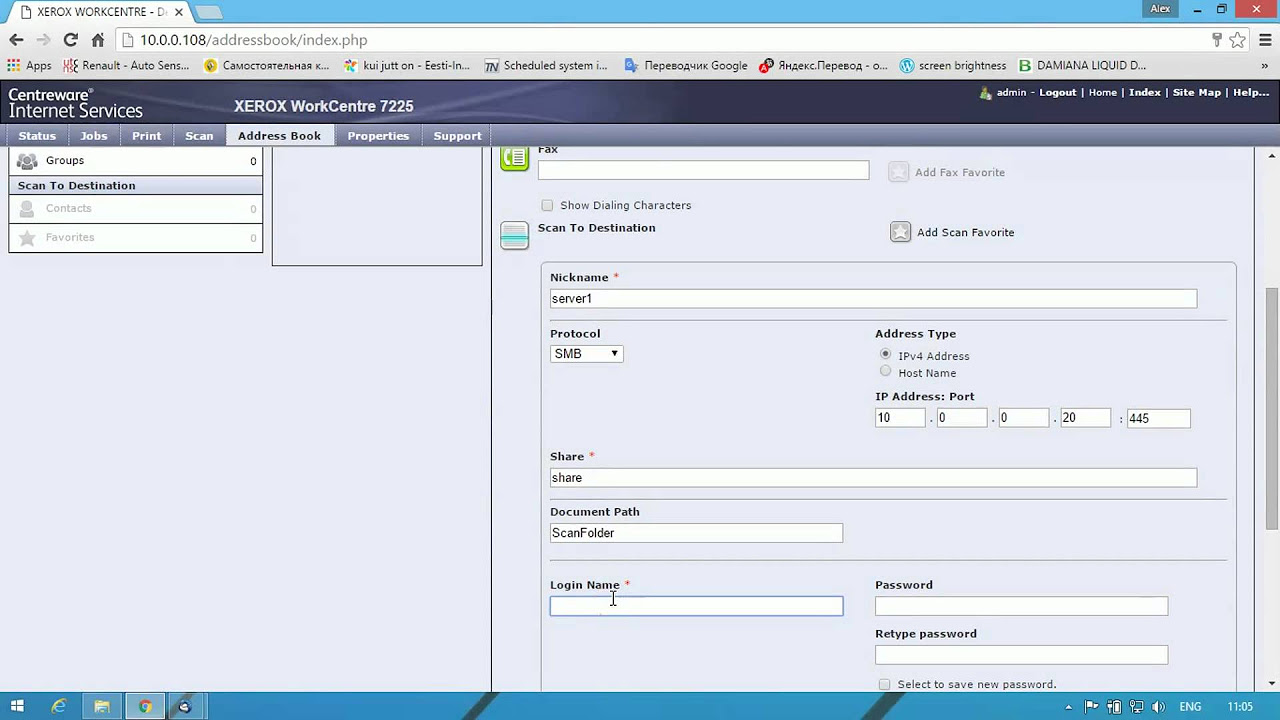Select the Host Name radio button
The width and height of the screenshot is (1280, 720).
(885, 371)
